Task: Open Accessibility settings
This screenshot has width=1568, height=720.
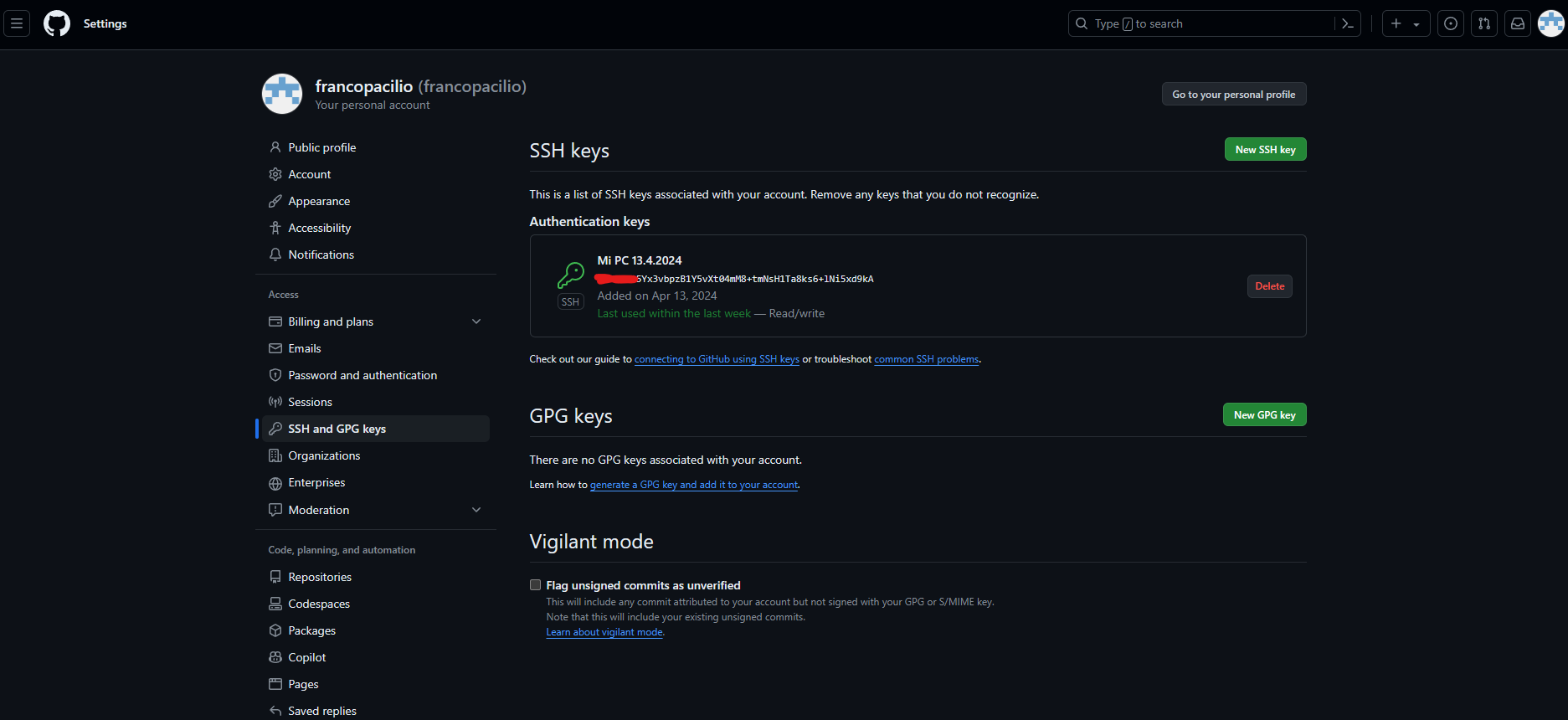Action: pos(376,228)
